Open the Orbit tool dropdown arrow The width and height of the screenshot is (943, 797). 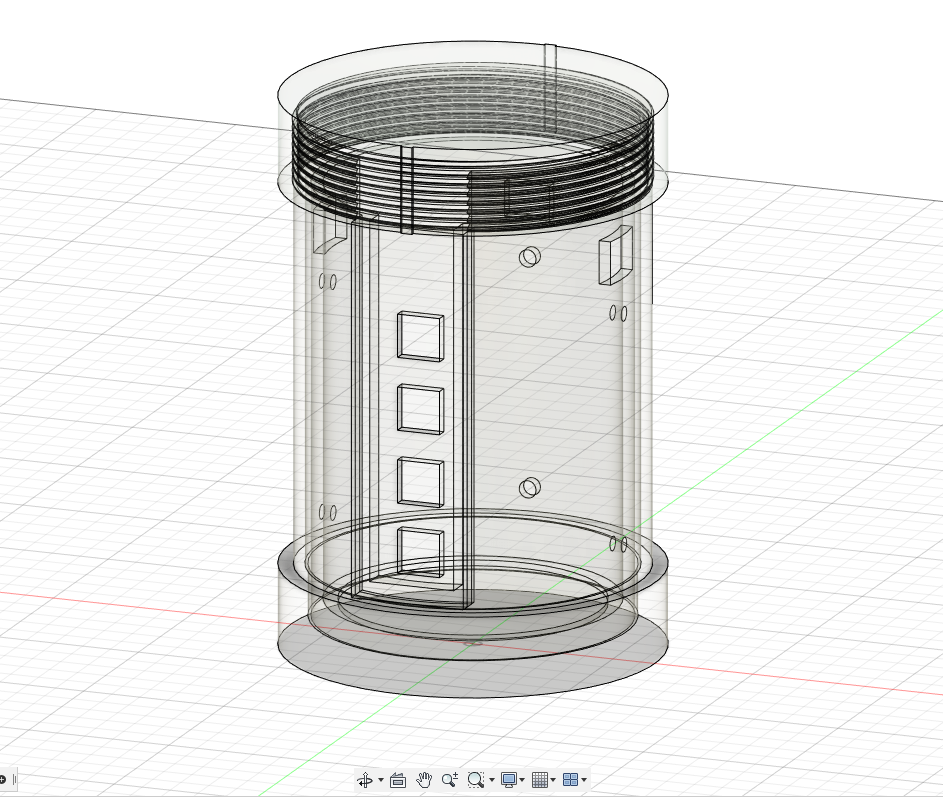381,780
